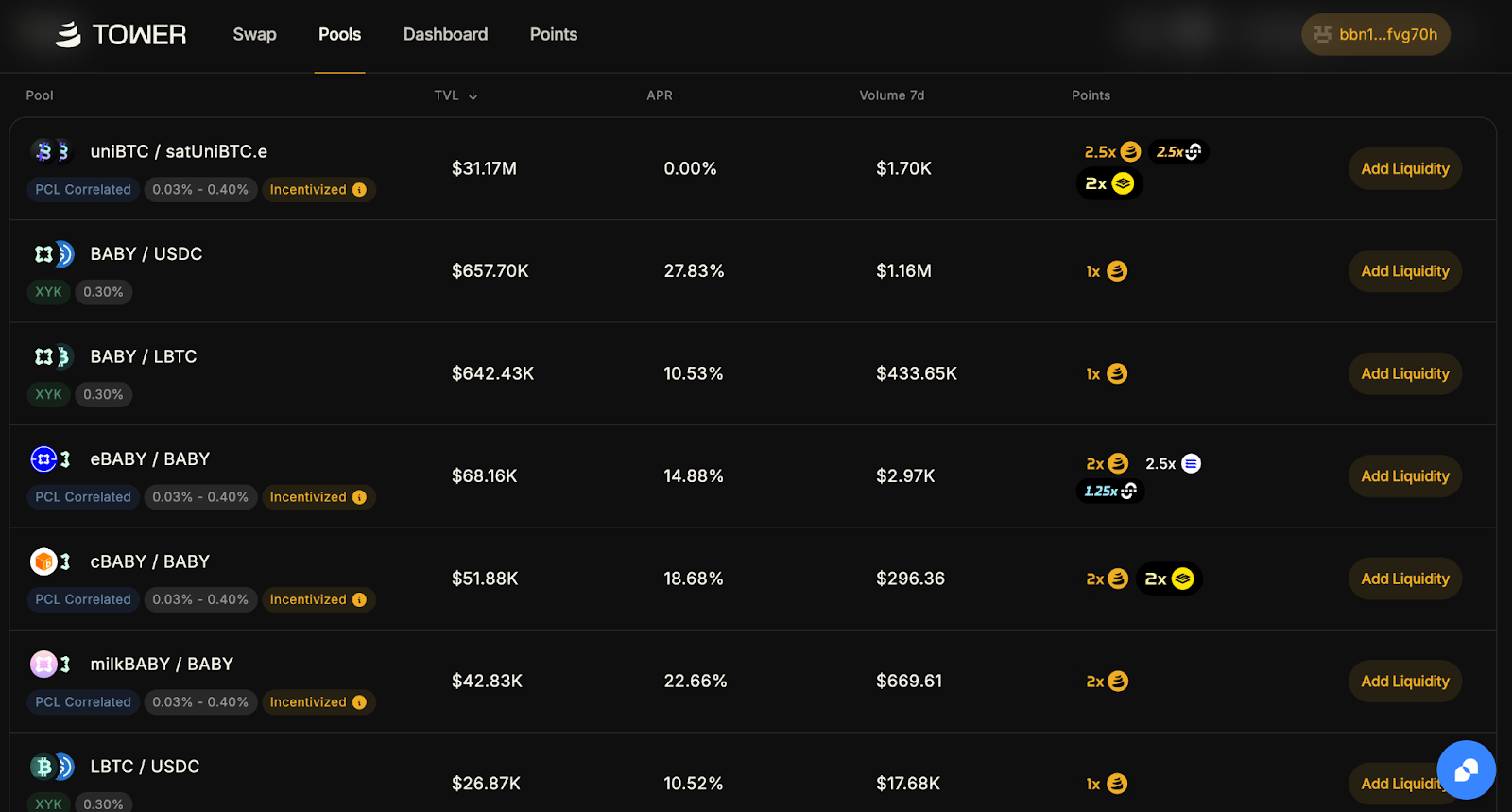Click volume value $669.61
Image resolution: width=1512 pixels, height=812 pixels.
[x=909, y=682]
